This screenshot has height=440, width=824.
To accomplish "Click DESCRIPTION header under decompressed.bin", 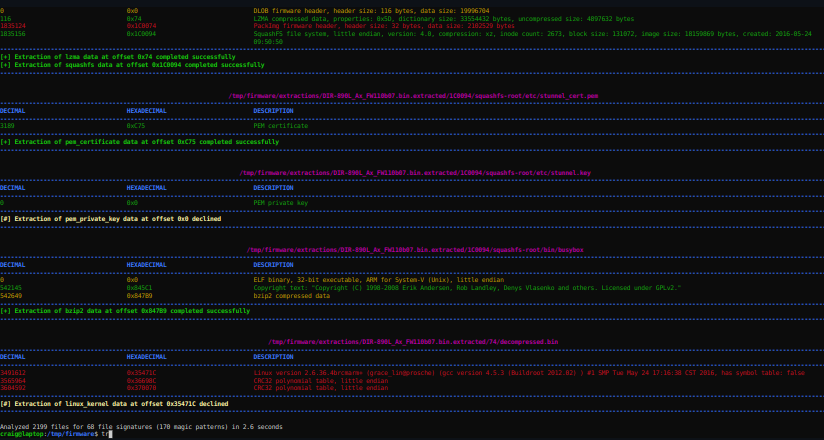I will [x=273, y=357].
